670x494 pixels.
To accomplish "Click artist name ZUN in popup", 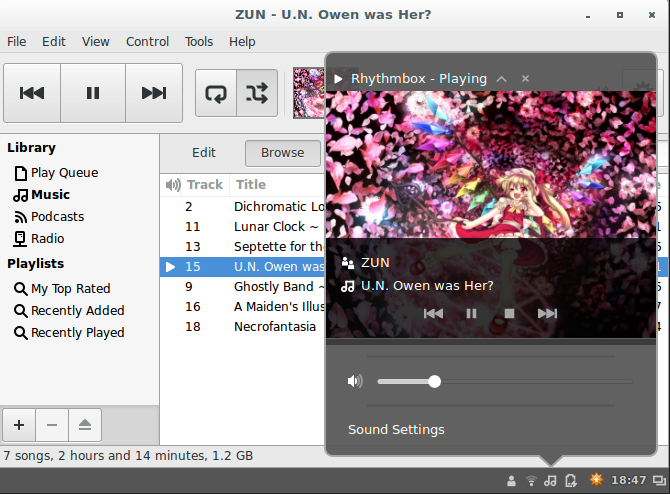I will [x=375, y=262].
